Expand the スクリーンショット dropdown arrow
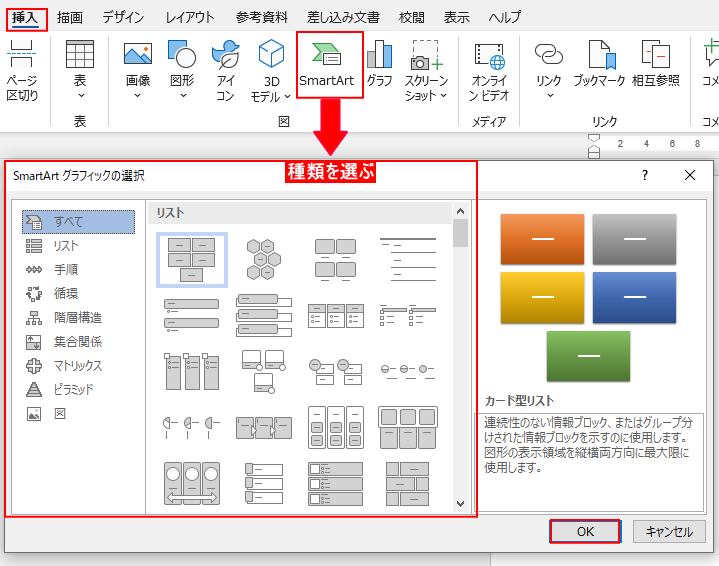Screen dimensions: 719x566 pos(443,95)
